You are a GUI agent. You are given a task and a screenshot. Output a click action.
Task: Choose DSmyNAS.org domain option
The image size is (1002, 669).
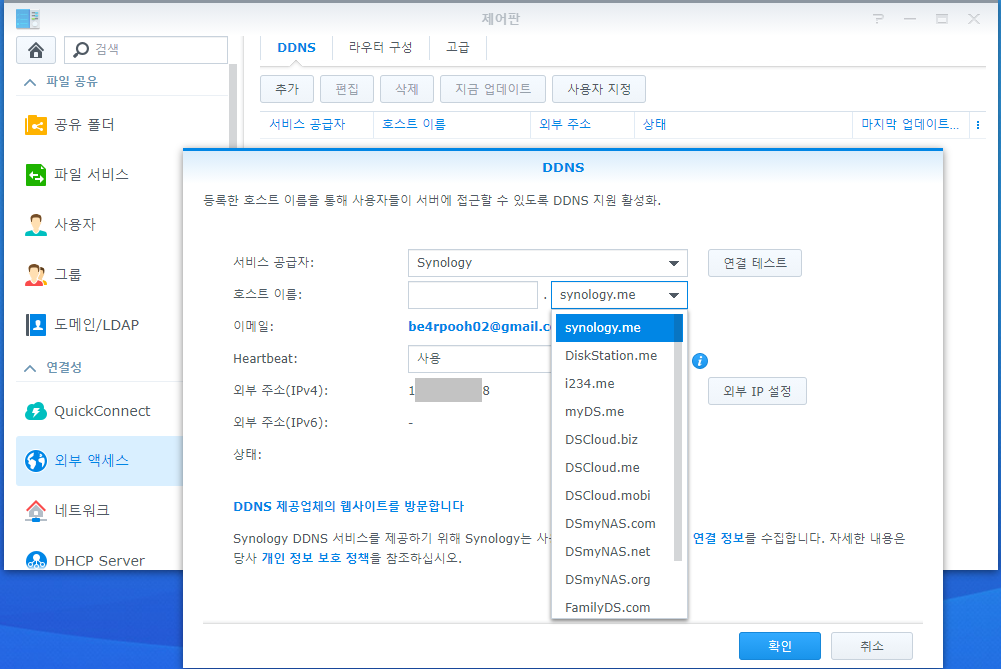point(608,580)
